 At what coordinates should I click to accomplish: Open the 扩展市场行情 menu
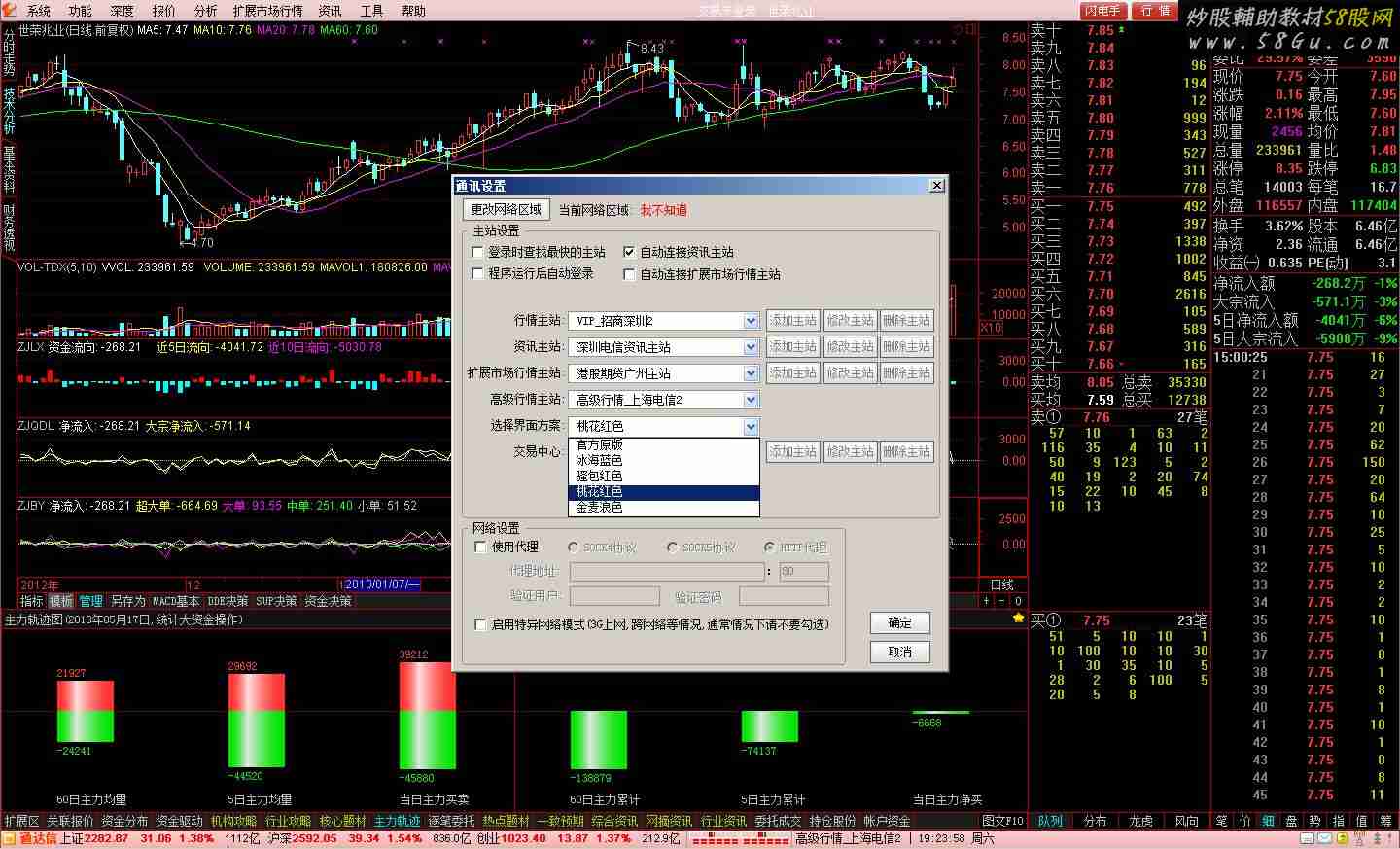tap(268, 11)
